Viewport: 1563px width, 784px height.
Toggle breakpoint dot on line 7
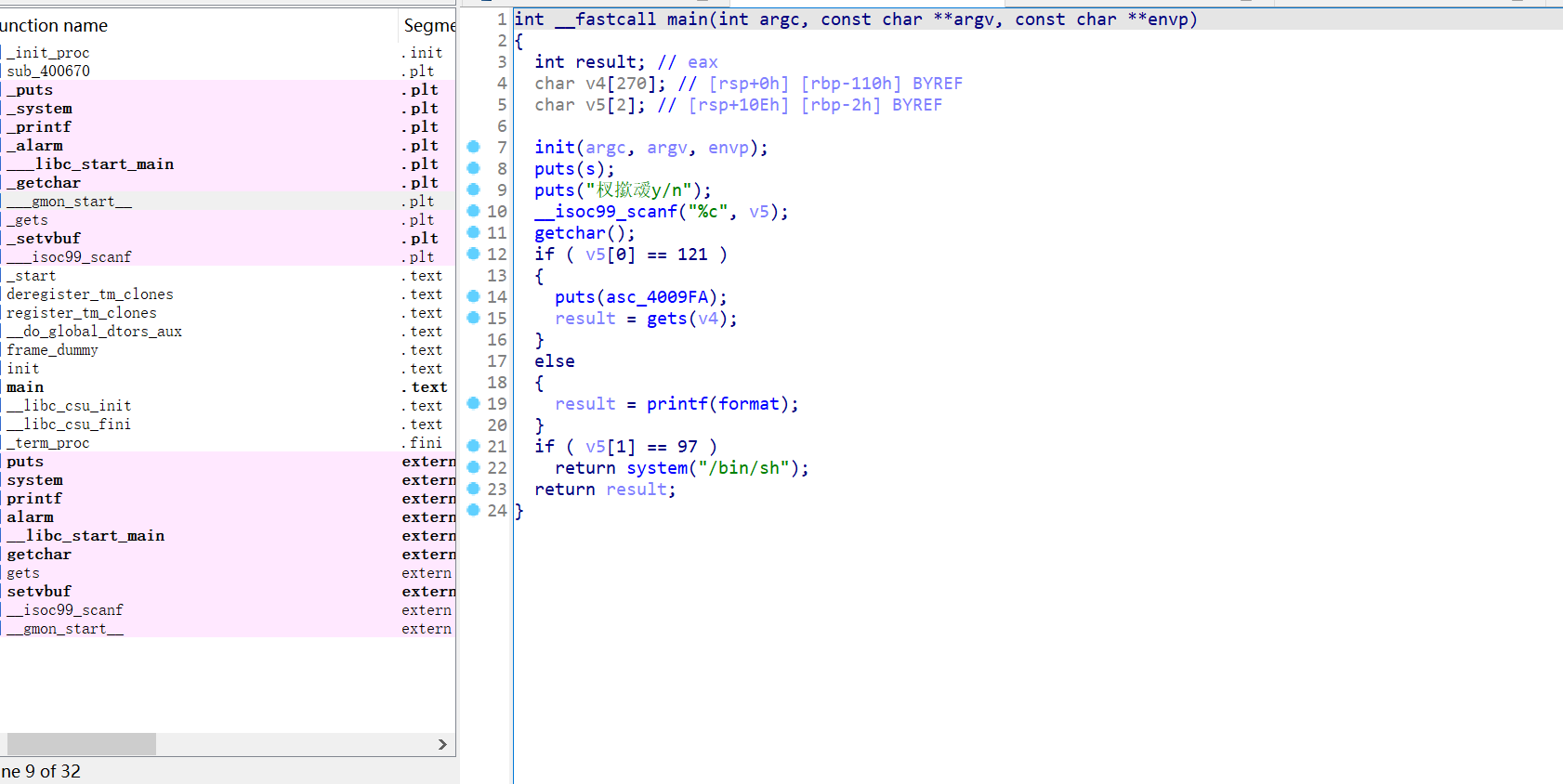click(473, 147)
